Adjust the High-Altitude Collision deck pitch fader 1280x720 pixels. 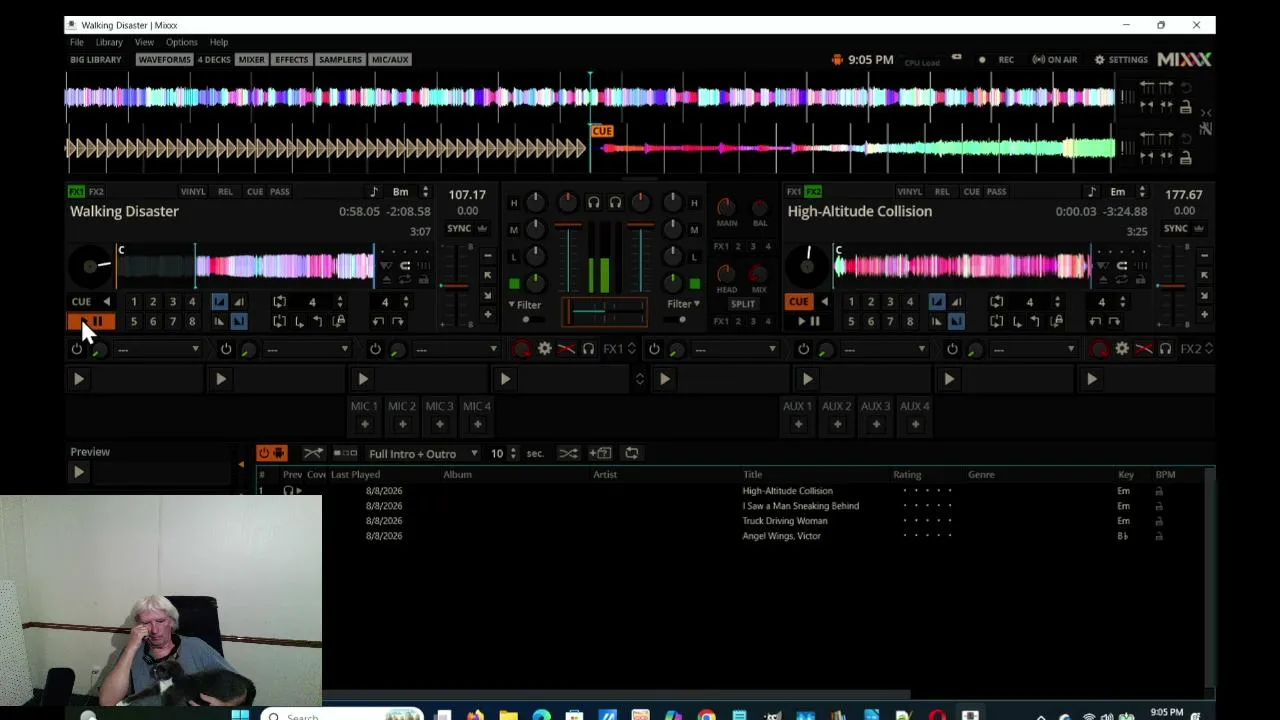[1172, 285]
